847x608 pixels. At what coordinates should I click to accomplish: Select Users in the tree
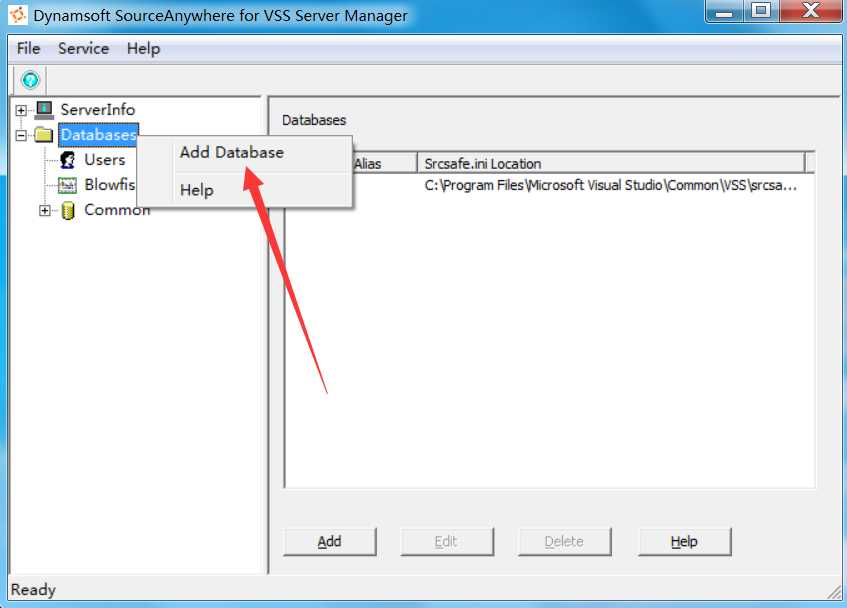[x=105, y=160]
